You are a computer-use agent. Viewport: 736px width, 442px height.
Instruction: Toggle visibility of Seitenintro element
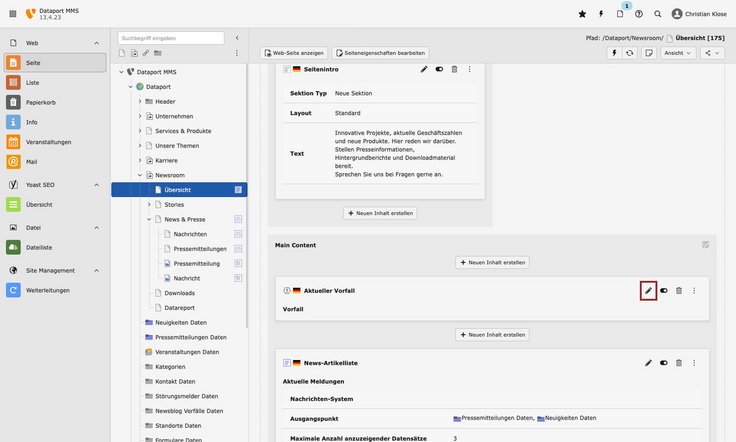pyautogui.click(x=439, y=69)
